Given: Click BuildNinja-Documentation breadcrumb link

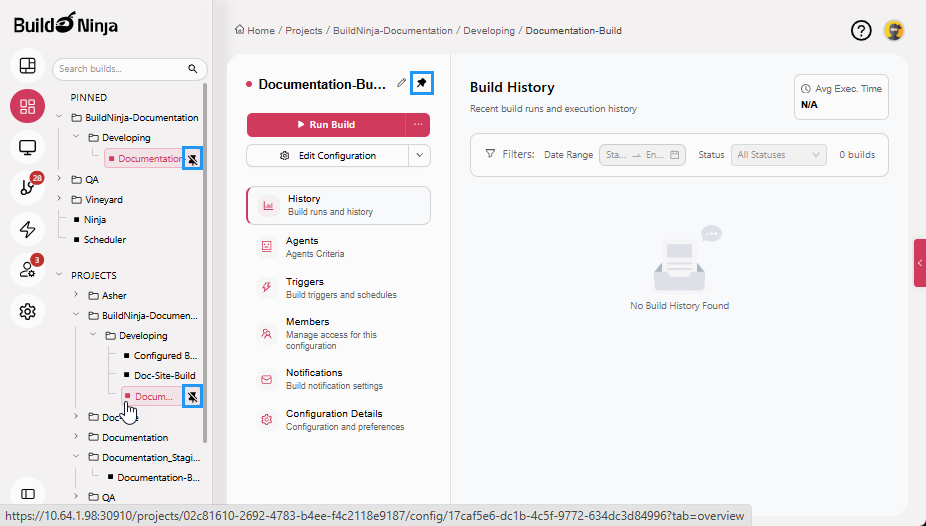Looking at the screenshot, I should point(393,31).
